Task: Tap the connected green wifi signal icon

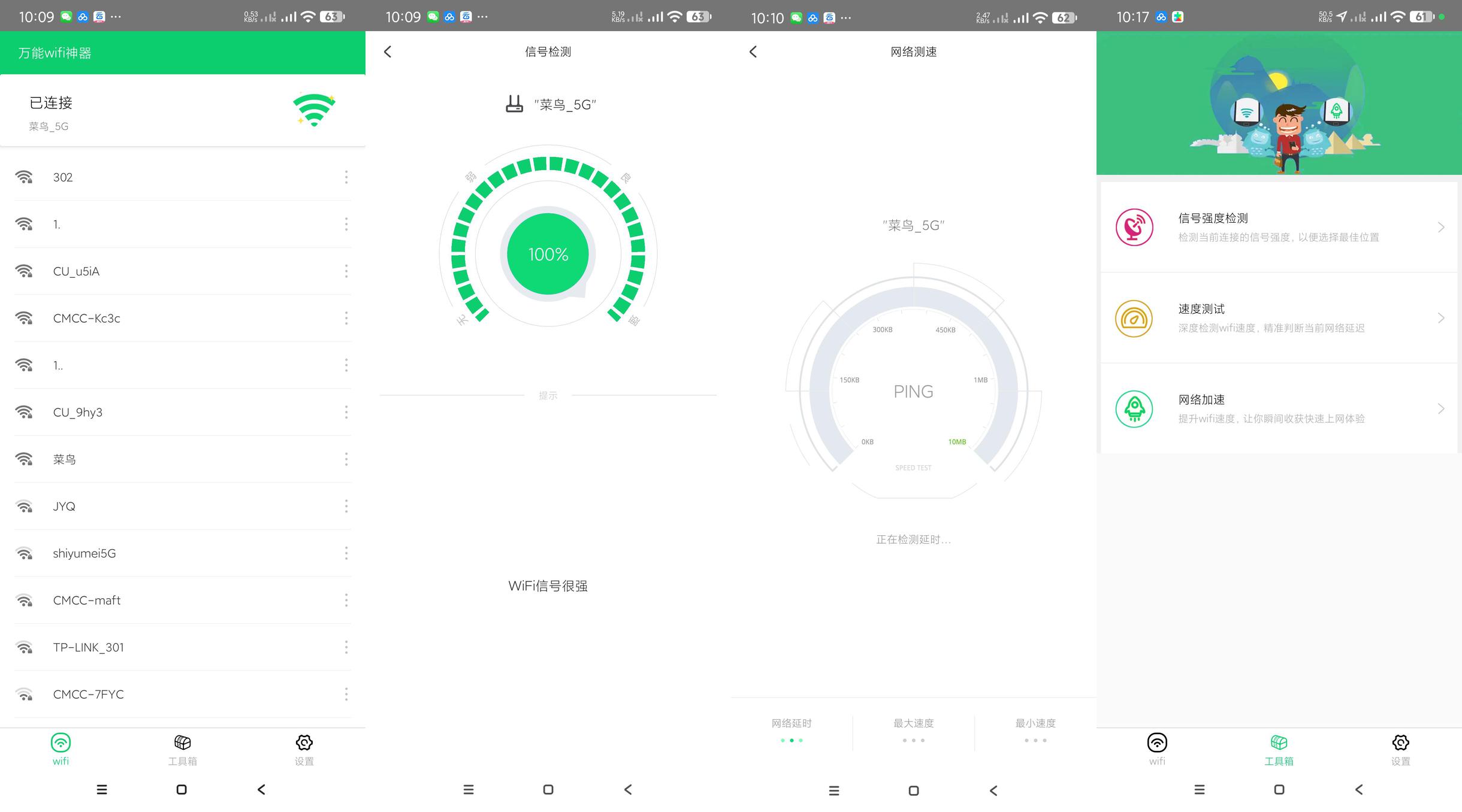Action: coord(314,110)
